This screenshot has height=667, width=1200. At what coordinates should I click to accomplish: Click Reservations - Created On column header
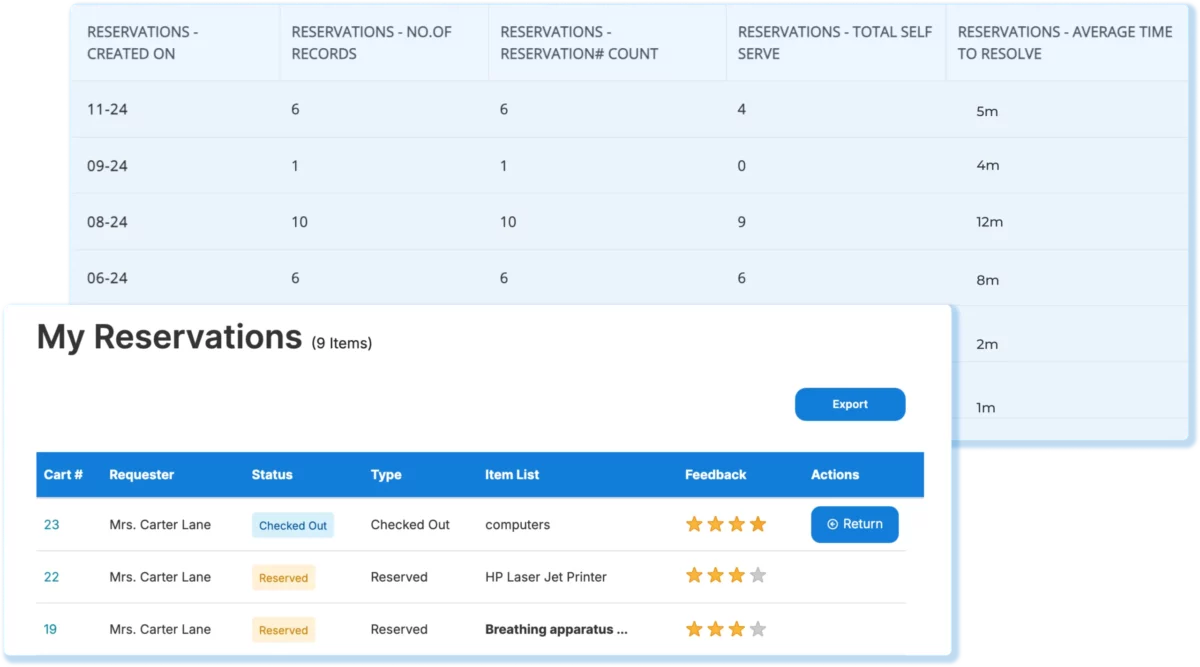[142, 43]
